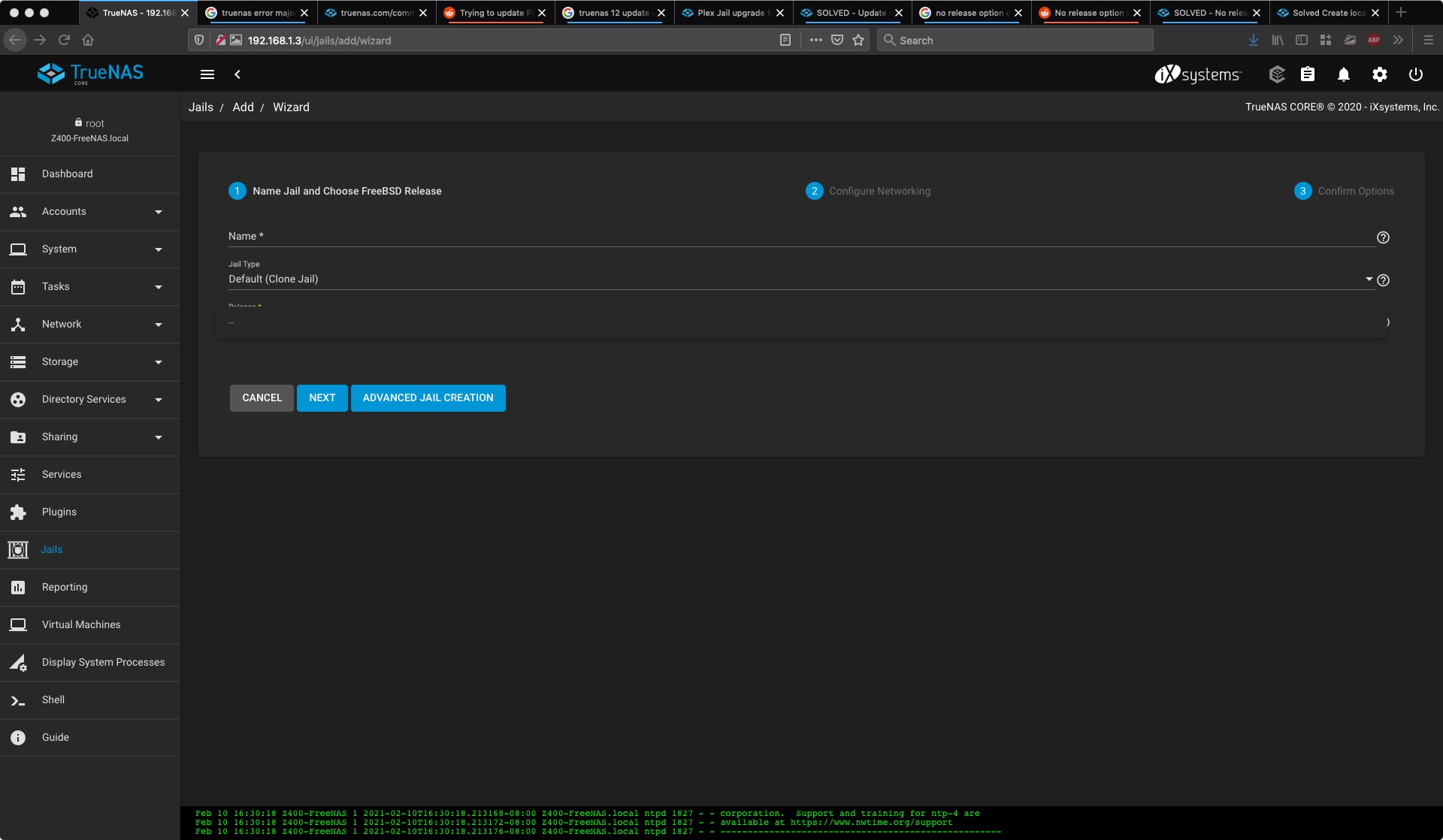This screenshot has height=840, width=1443.
Task: Click the TrueCommand icon in header
Action: coord(1276,74)
